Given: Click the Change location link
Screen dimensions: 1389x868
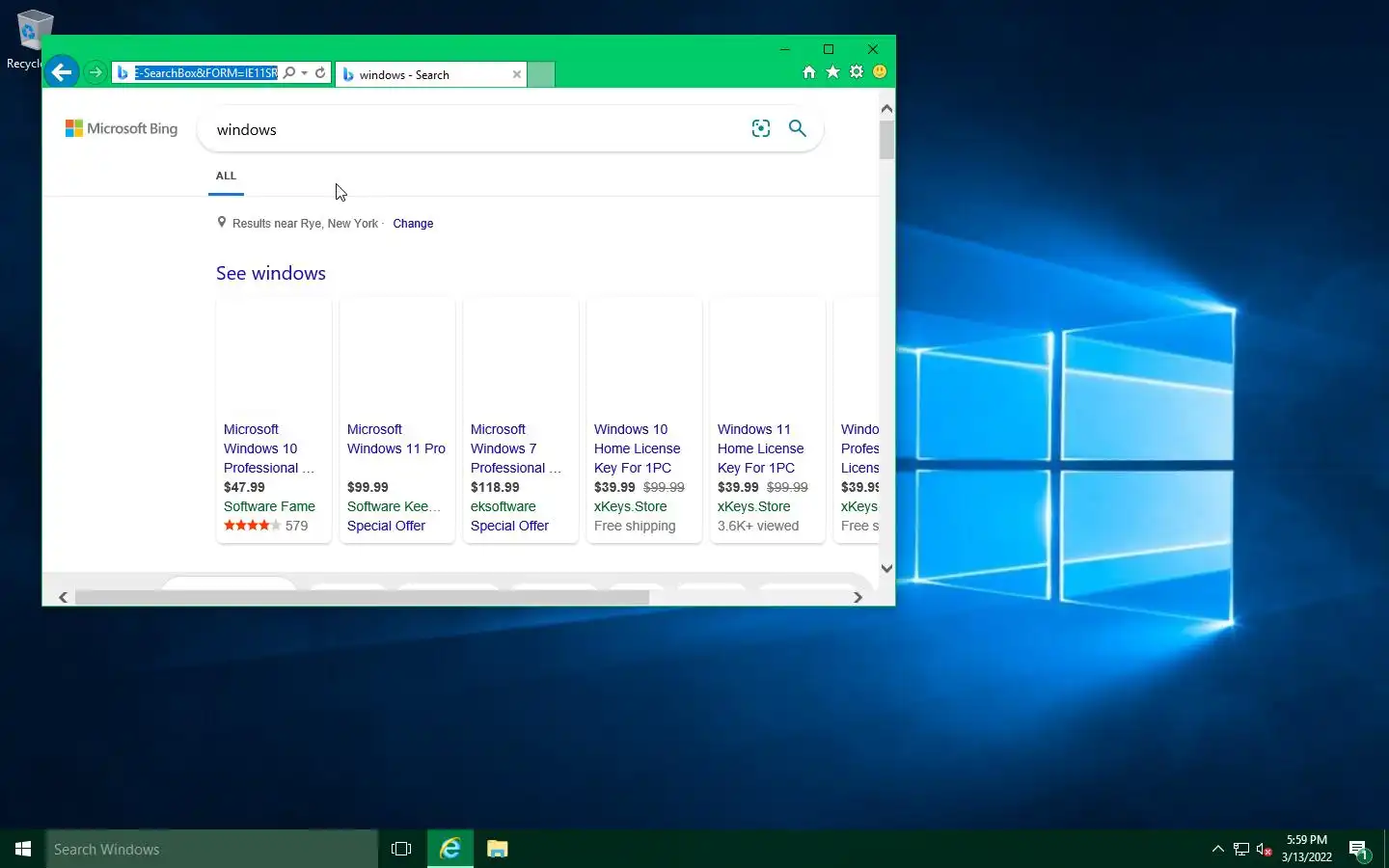Looking at the screenshot, I should pyautogui.click(x=413, y=224).
